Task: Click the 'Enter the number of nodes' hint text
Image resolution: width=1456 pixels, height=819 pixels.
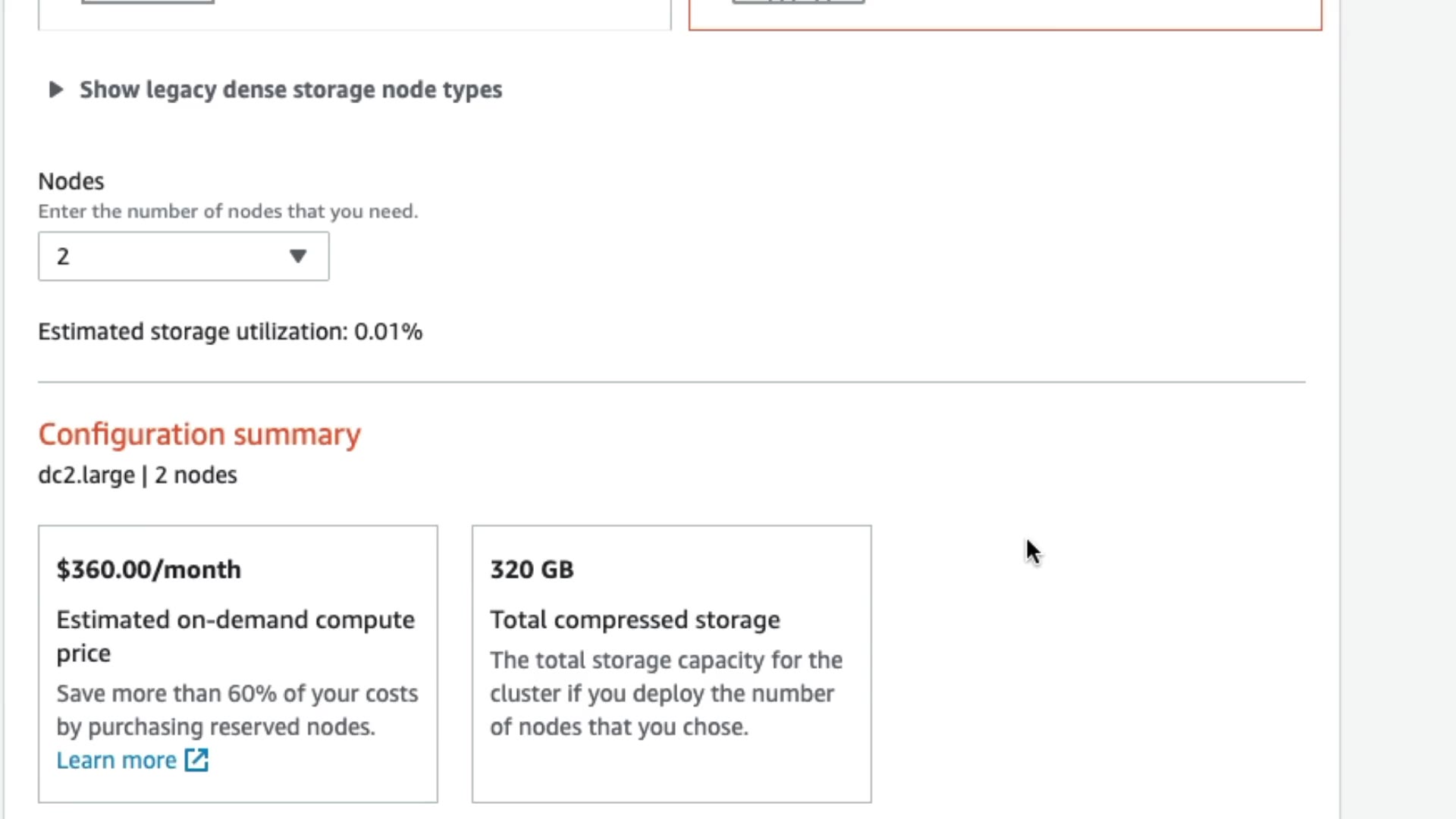Action: pos(227,212)
